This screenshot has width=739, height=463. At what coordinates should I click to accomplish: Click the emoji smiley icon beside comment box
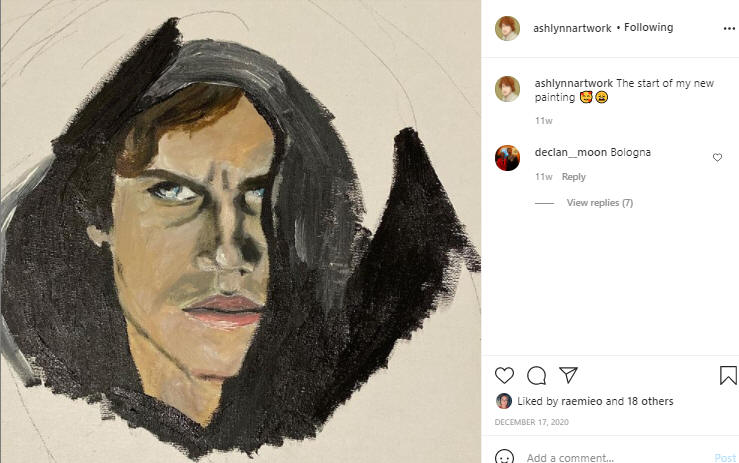(x=506, y=457)
